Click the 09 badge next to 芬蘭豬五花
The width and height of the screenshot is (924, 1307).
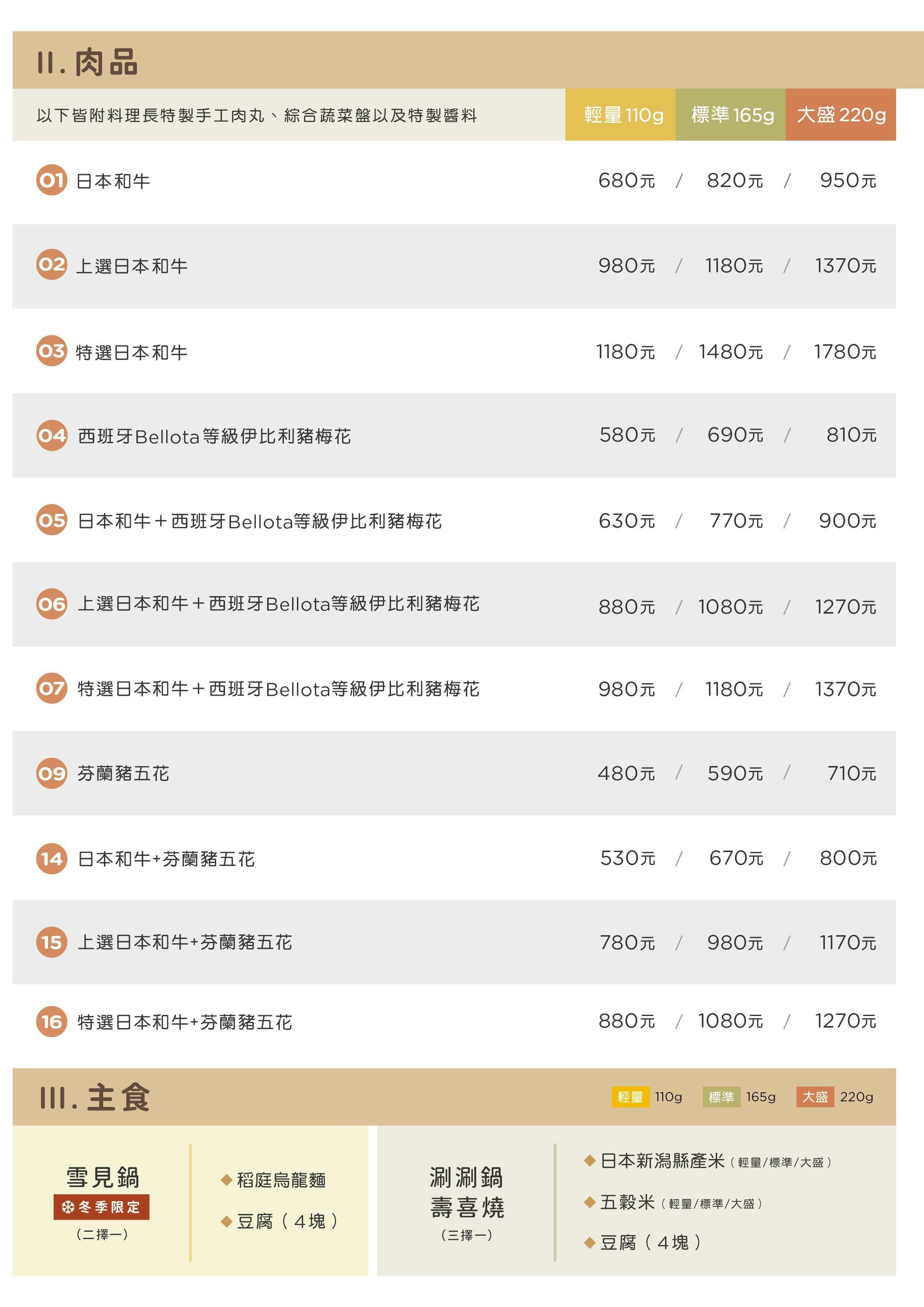[52, 773]
